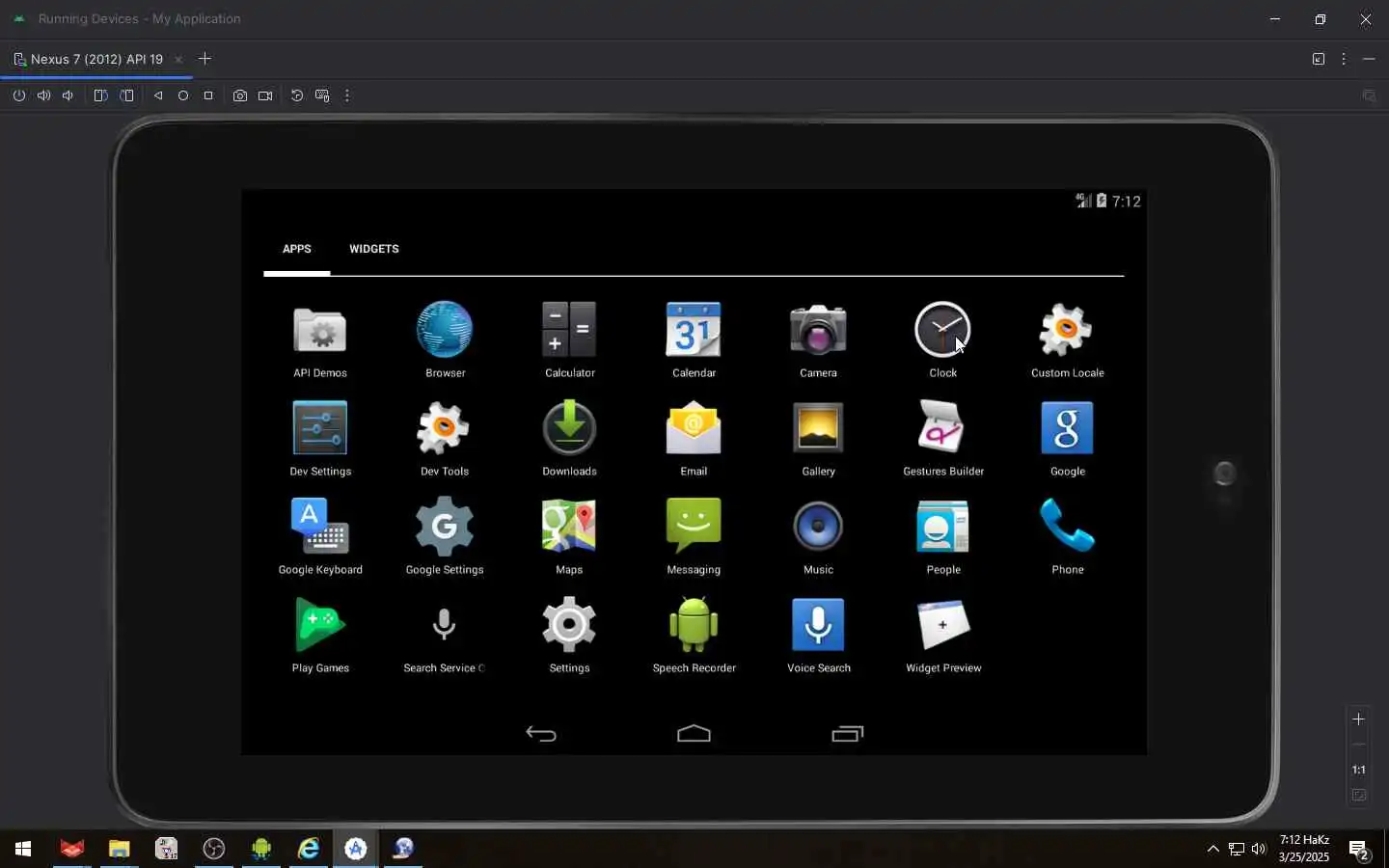The image size is (1389, 868).
Task: Tap the Android back navigation button
Action: click(541, 734)
